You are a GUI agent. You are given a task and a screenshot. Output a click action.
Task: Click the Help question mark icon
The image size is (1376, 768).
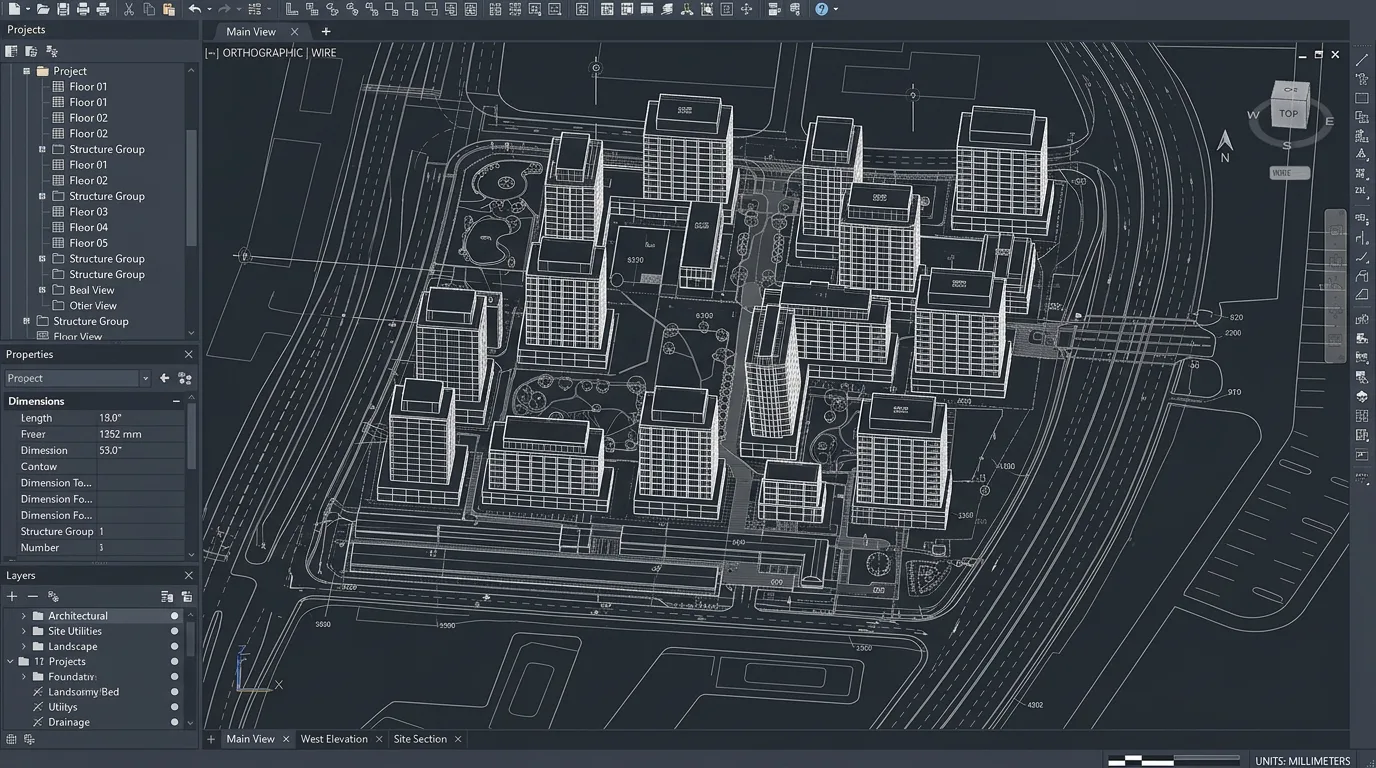pos(821,9)
